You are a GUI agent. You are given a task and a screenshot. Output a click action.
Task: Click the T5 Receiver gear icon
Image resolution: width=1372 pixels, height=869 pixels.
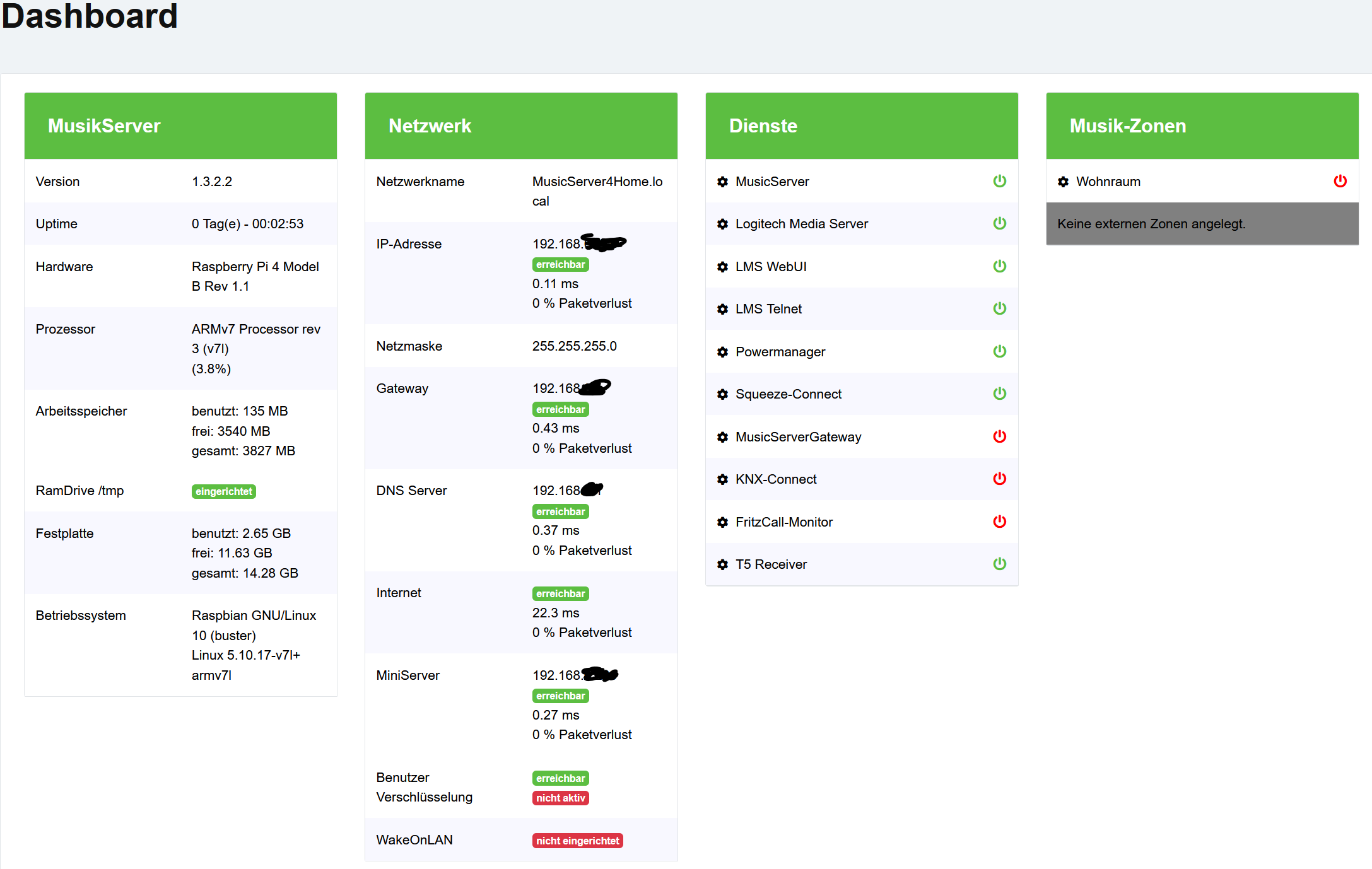(x=722, y=564)
